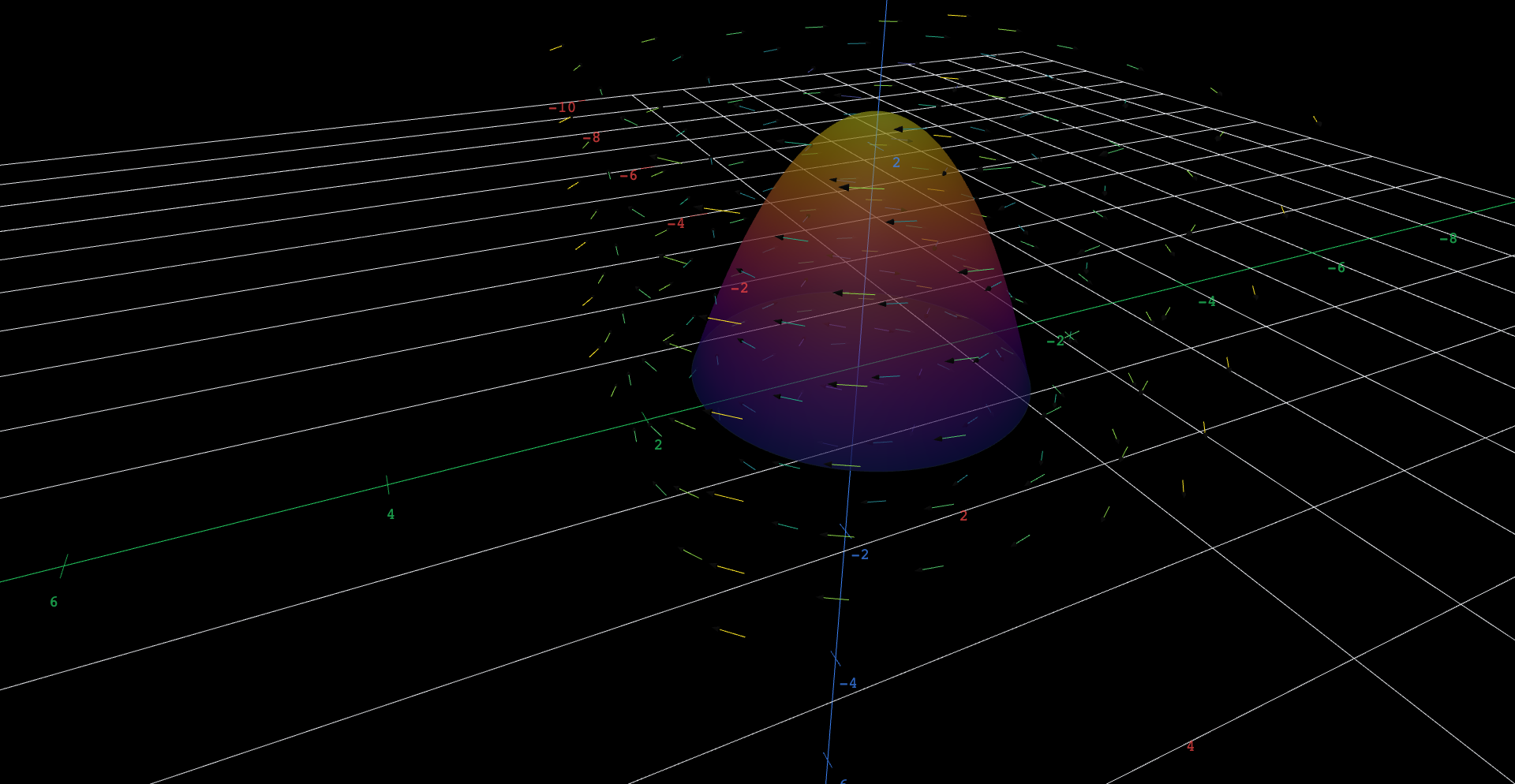1515x784 pixels.
Task: Click the red axis label -2
Action: click(x=739, y=288)
